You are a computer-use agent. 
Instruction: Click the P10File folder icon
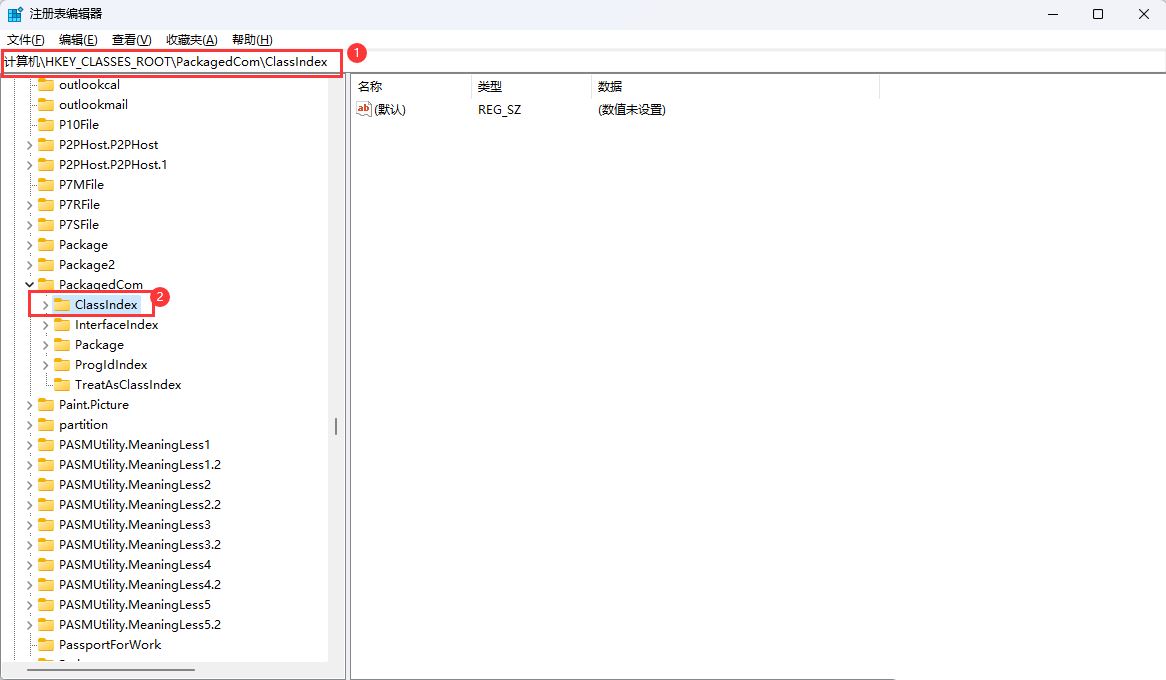tap(46, 124)
